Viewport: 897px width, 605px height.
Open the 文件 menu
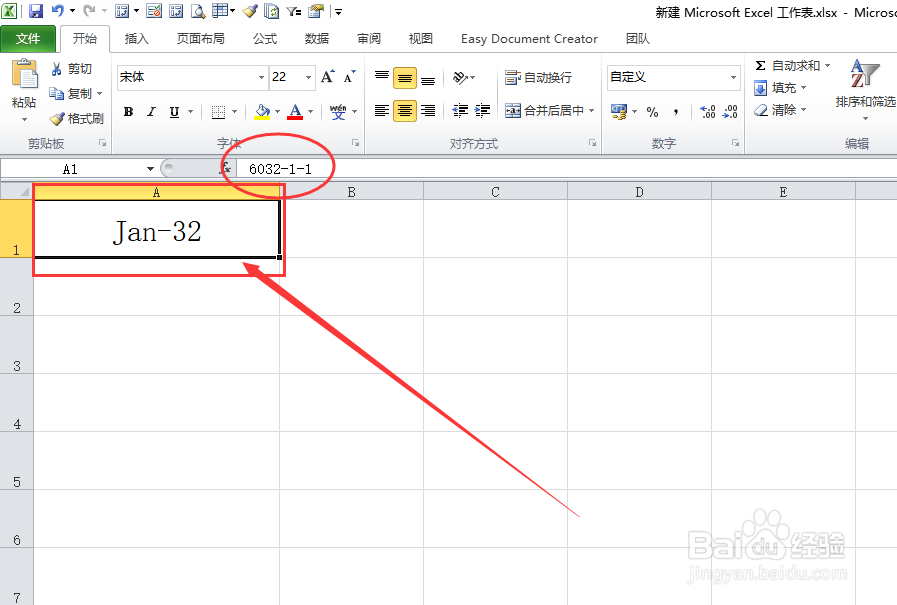29,39
